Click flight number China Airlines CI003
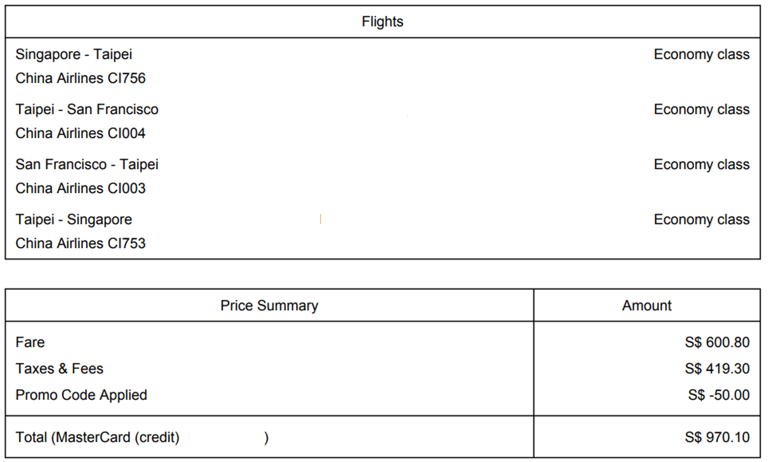 coord(81,187)
